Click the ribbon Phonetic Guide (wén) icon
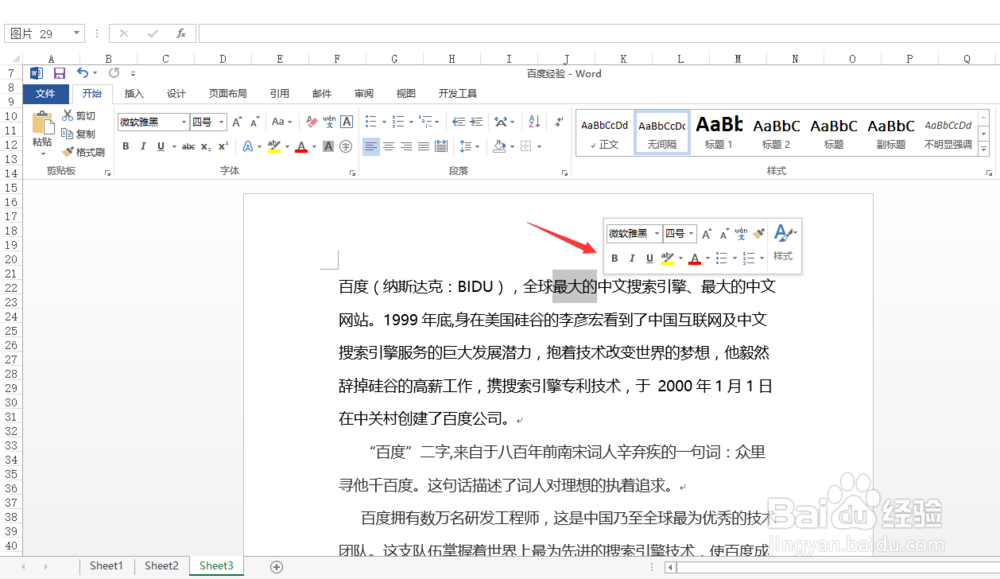1000x579 pixels. (x=329, y=121)
